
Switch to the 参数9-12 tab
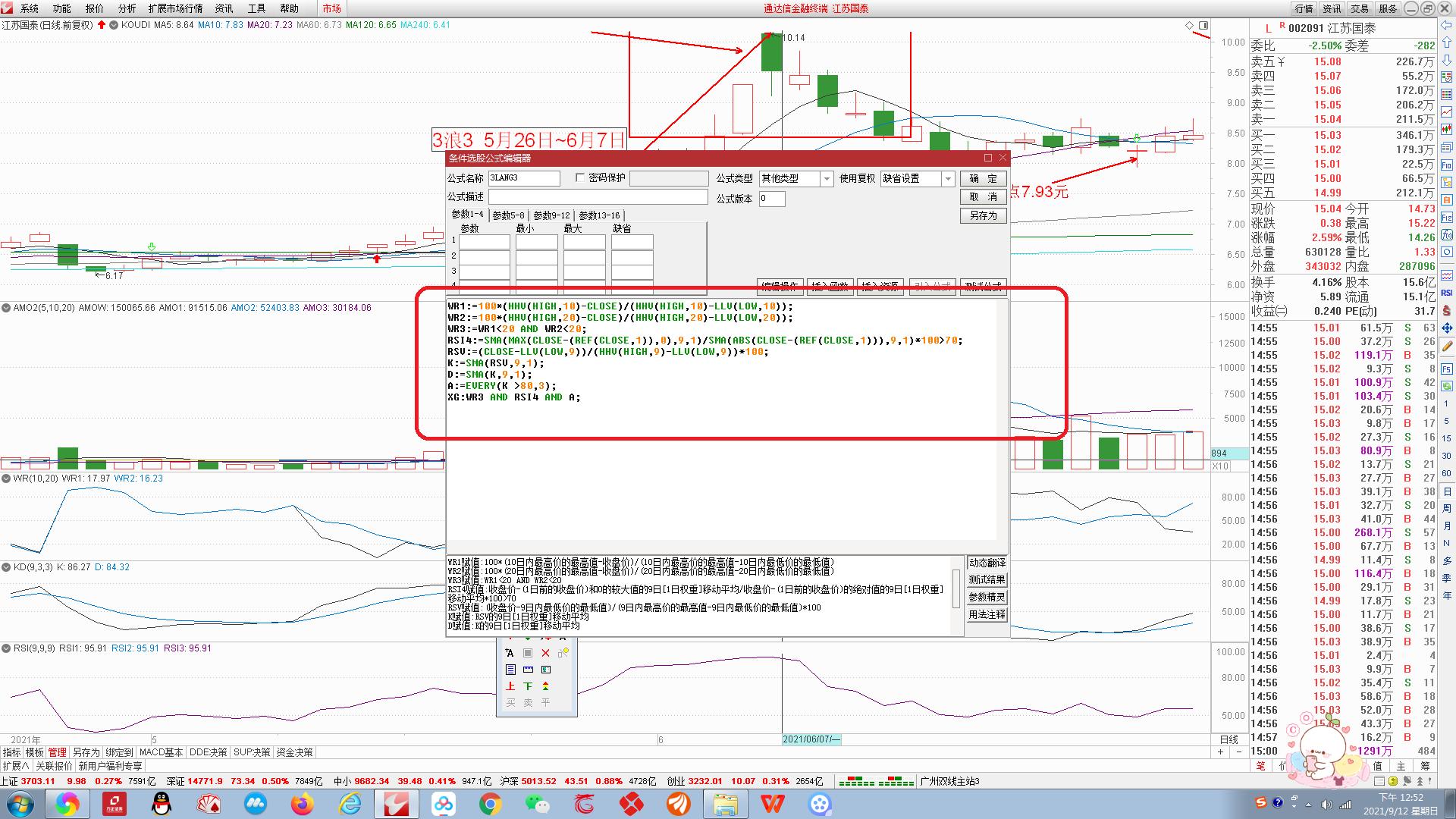point(551,215)
